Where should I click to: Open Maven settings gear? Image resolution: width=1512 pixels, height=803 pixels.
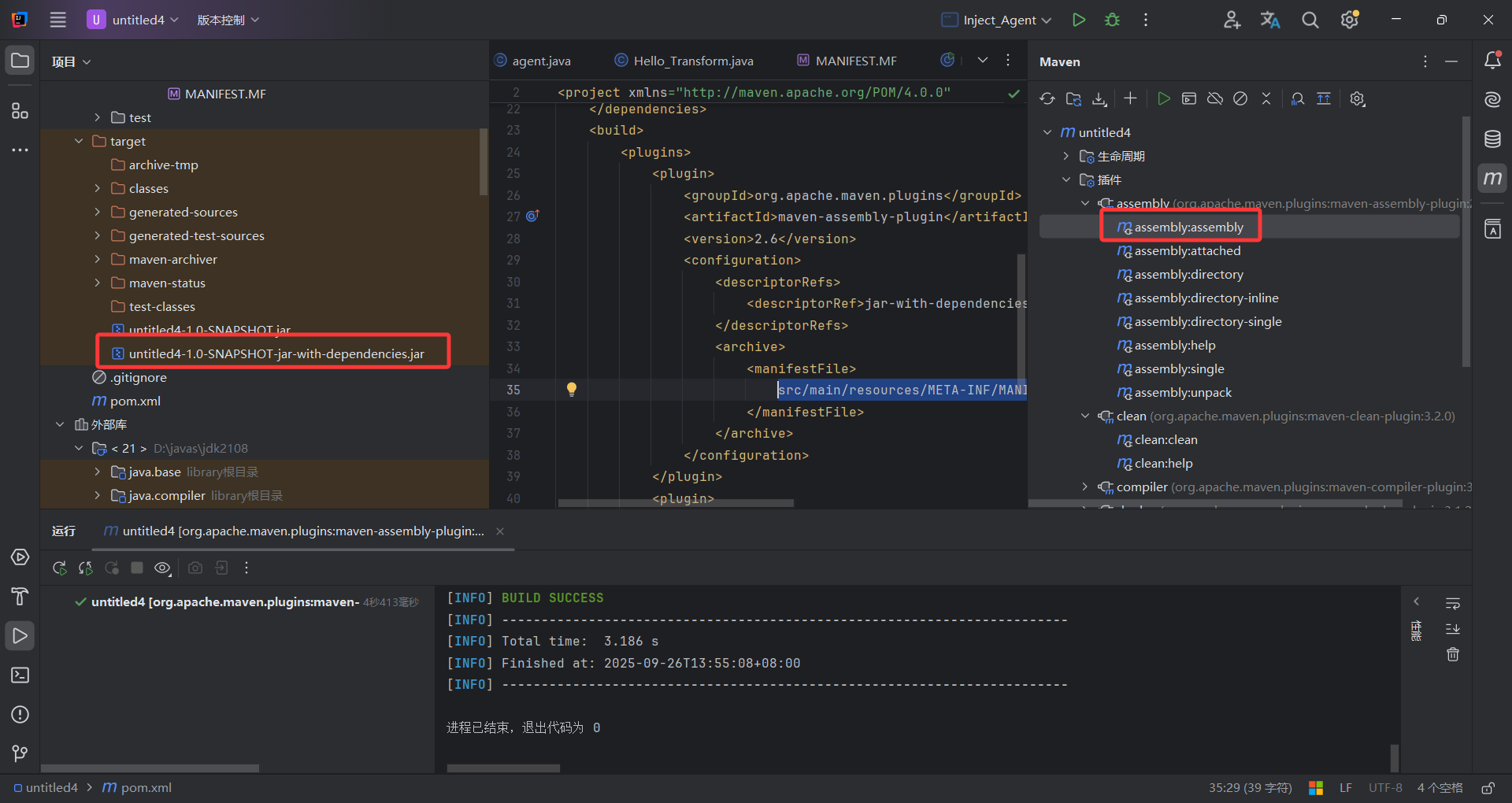[x=1357, y=98]
